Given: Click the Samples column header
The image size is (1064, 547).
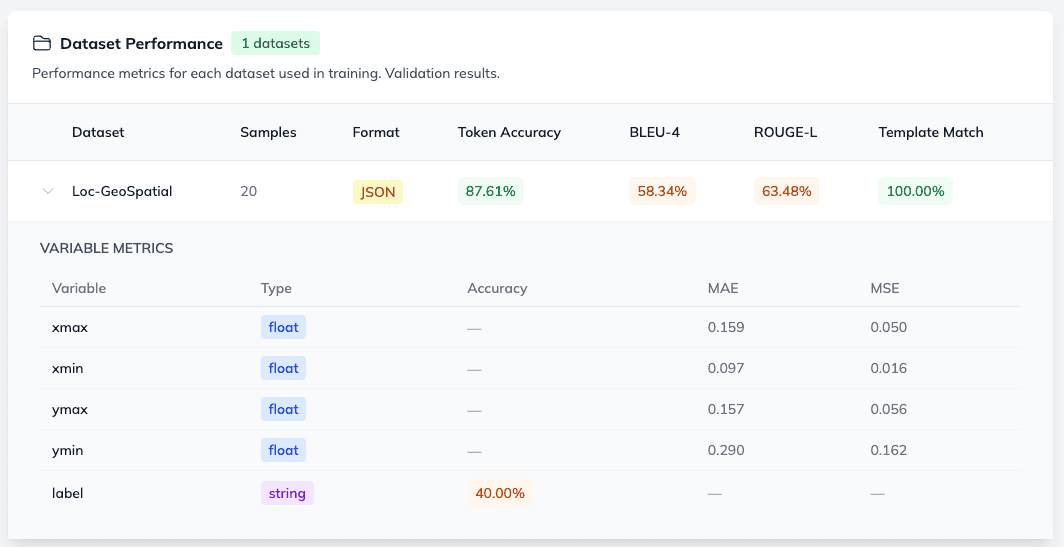Looking at the screenshot, I should coord(268,132).
